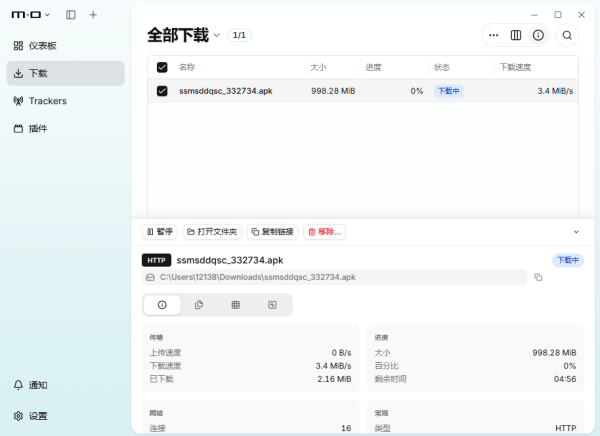Screen dimensions: 600x436
Task: Select the info details tab
Action: coord(162,305)
